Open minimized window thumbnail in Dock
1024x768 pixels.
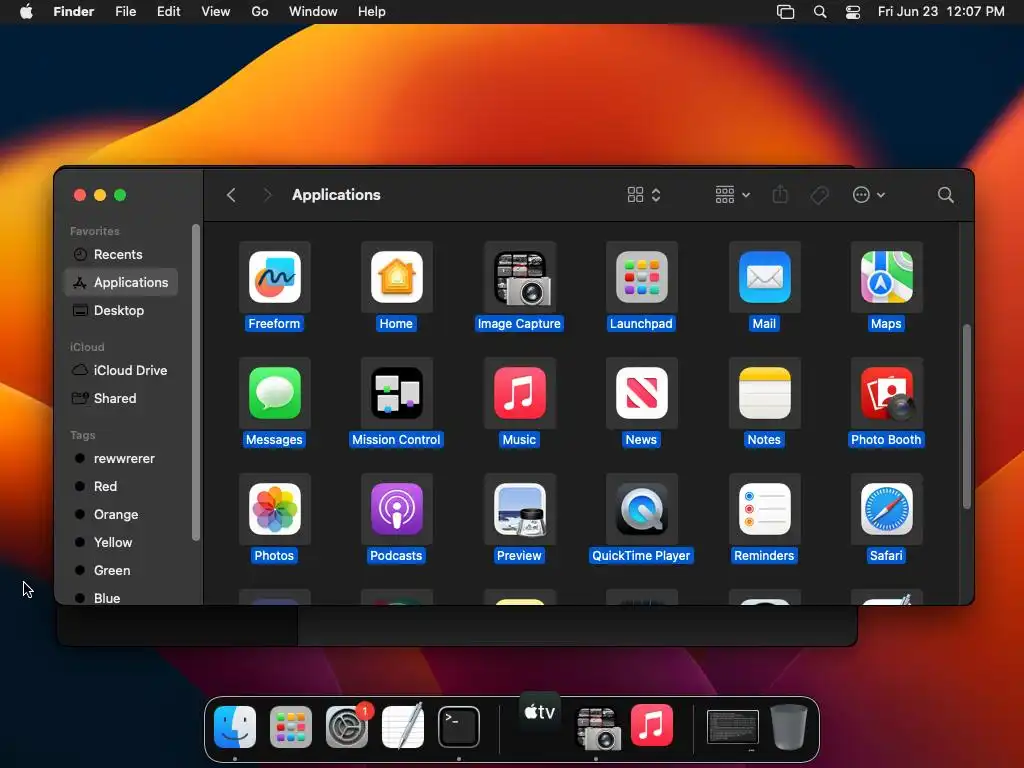click(x=733, y=727)
